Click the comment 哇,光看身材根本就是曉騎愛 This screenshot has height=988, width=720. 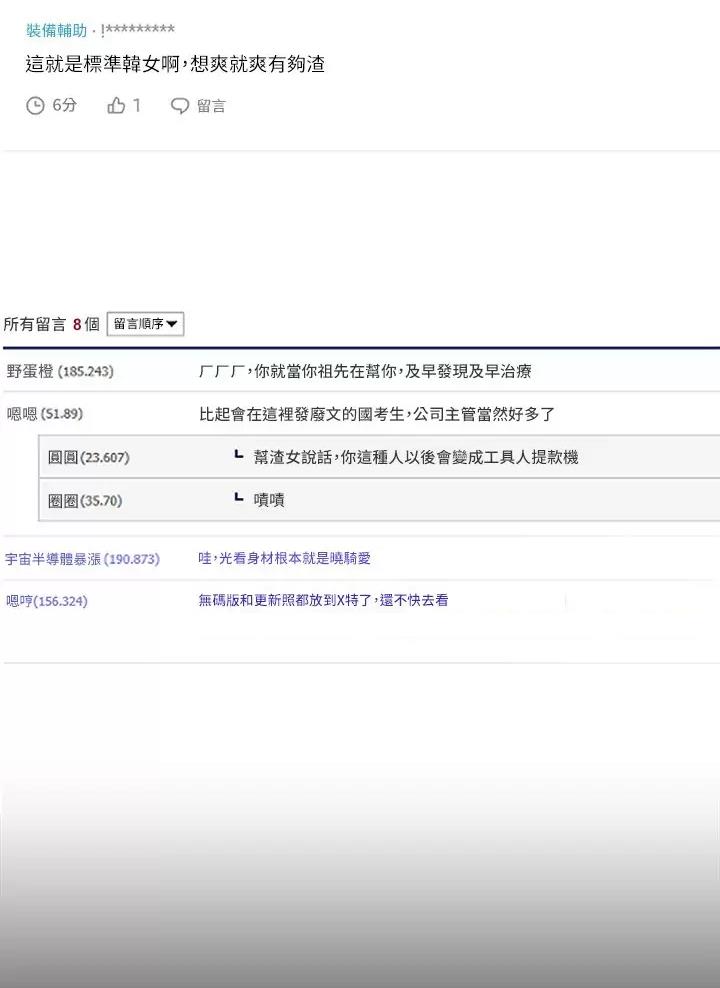click(284, 559)
